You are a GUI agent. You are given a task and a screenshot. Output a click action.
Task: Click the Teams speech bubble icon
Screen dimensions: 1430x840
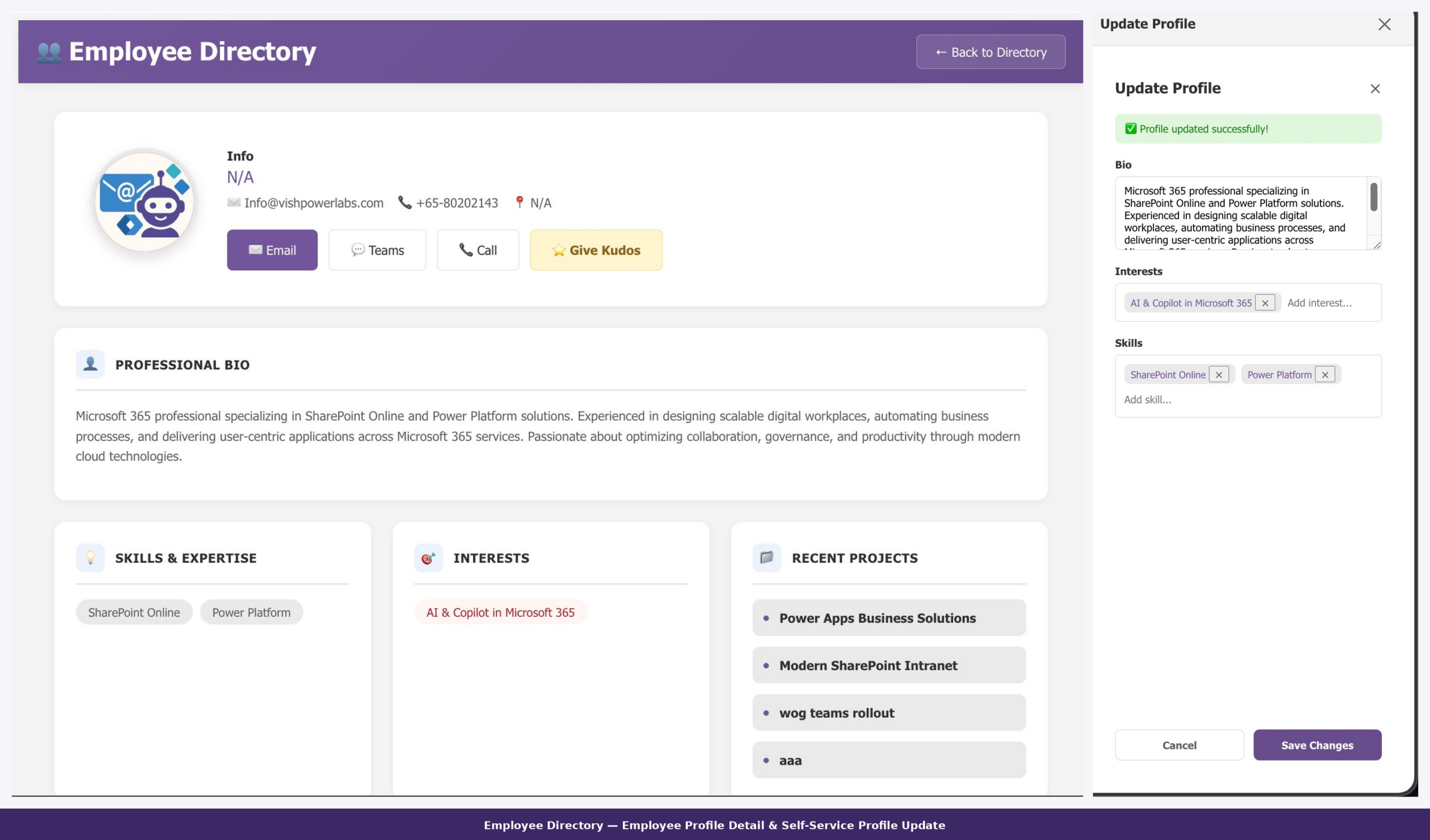pyautogui.click(x=357, y=250)
